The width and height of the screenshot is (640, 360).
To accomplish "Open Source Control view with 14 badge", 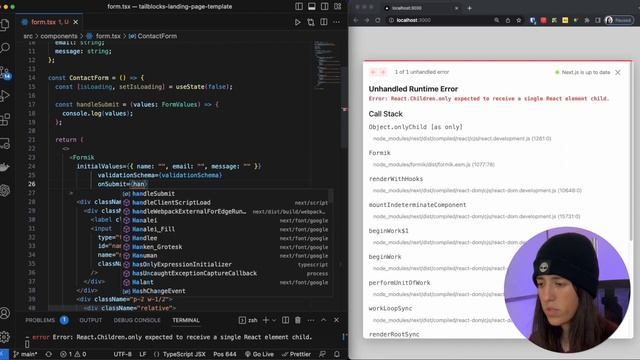I will click(5, 73).
